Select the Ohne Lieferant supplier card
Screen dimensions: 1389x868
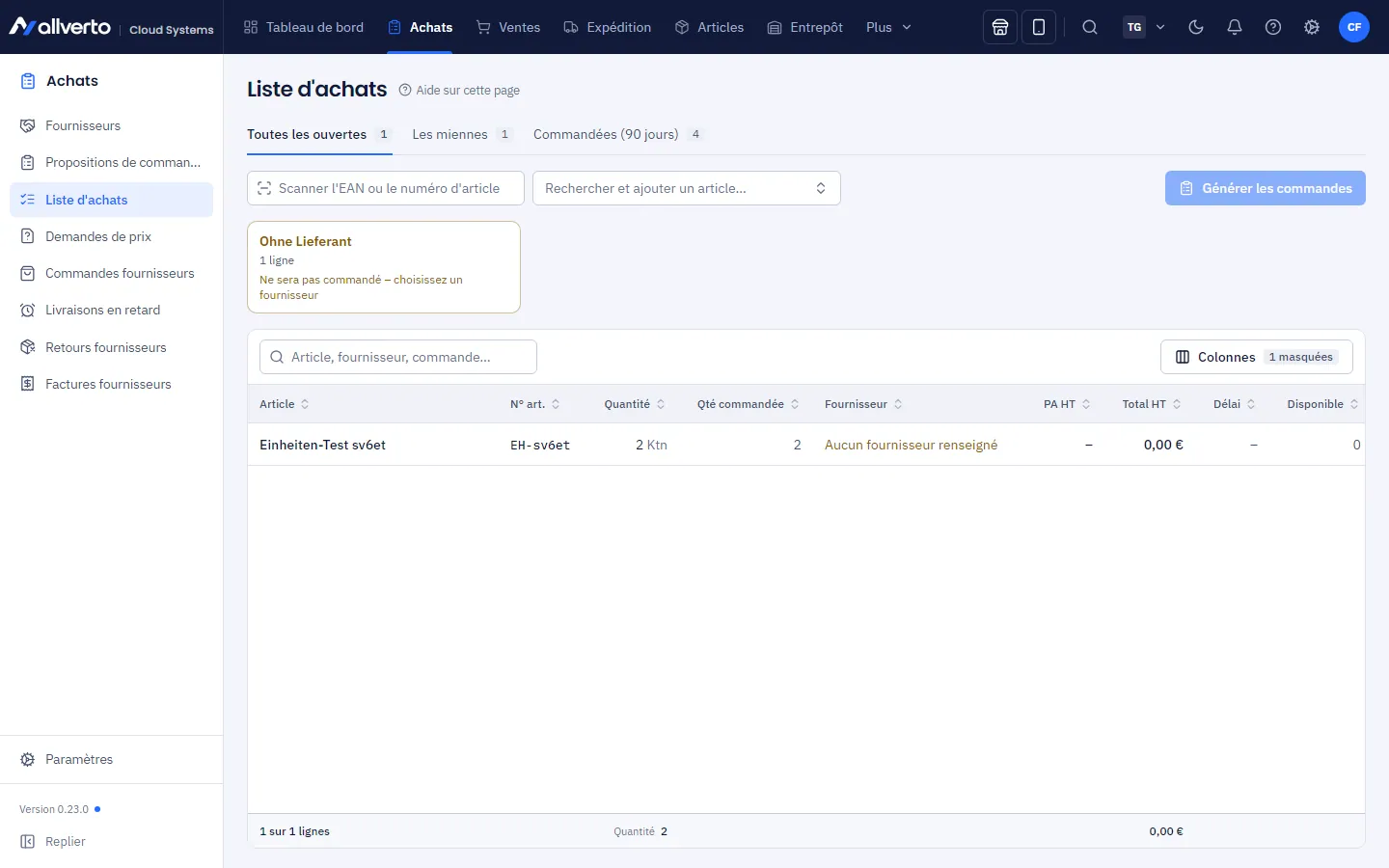384,267
